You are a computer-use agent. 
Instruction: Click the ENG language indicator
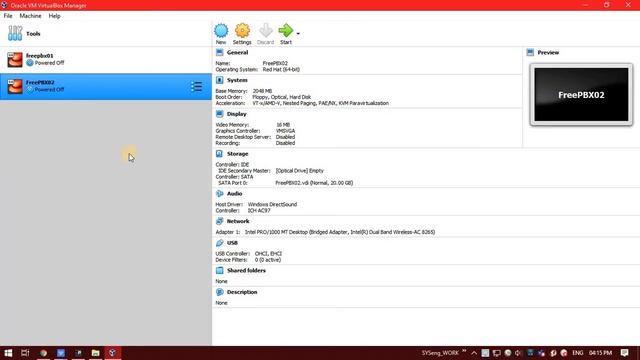[x=578, y=353]
